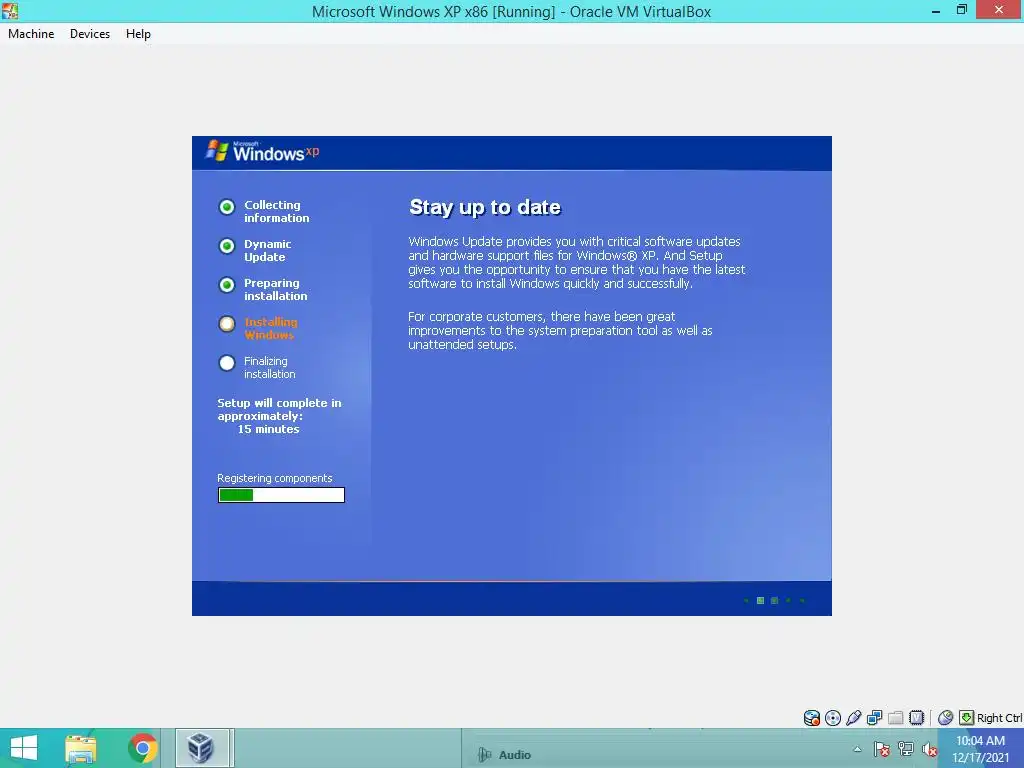Click the Audio toolbar on taskbar
The height and width of the screenshot is (768, 1024).
point(505,755)
